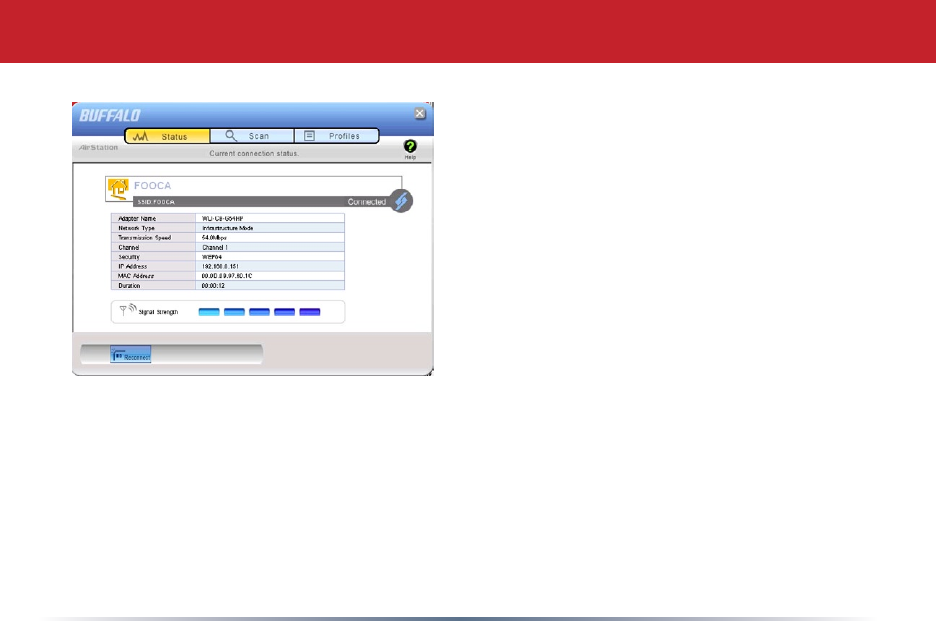Click the Network Type row label

[x=136, y=228]
